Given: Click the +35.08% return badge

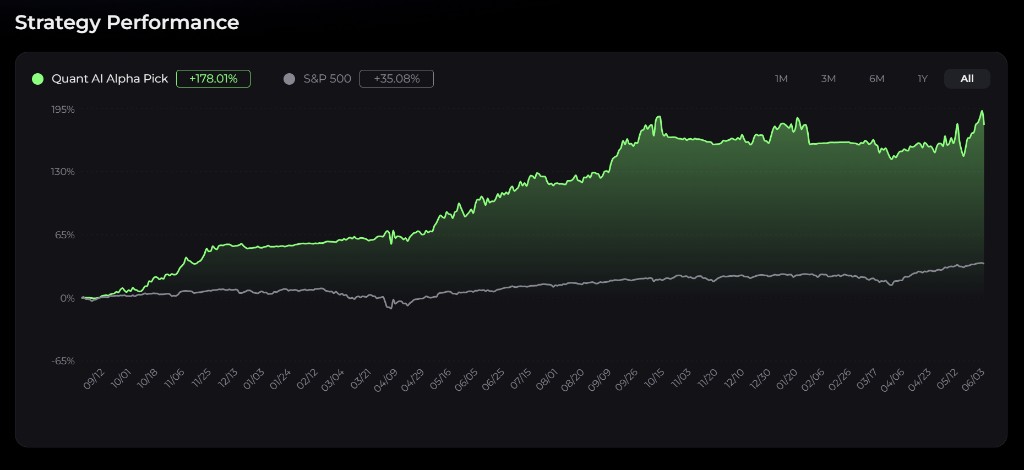Looking at the screenshot, I should coord(396,79).
